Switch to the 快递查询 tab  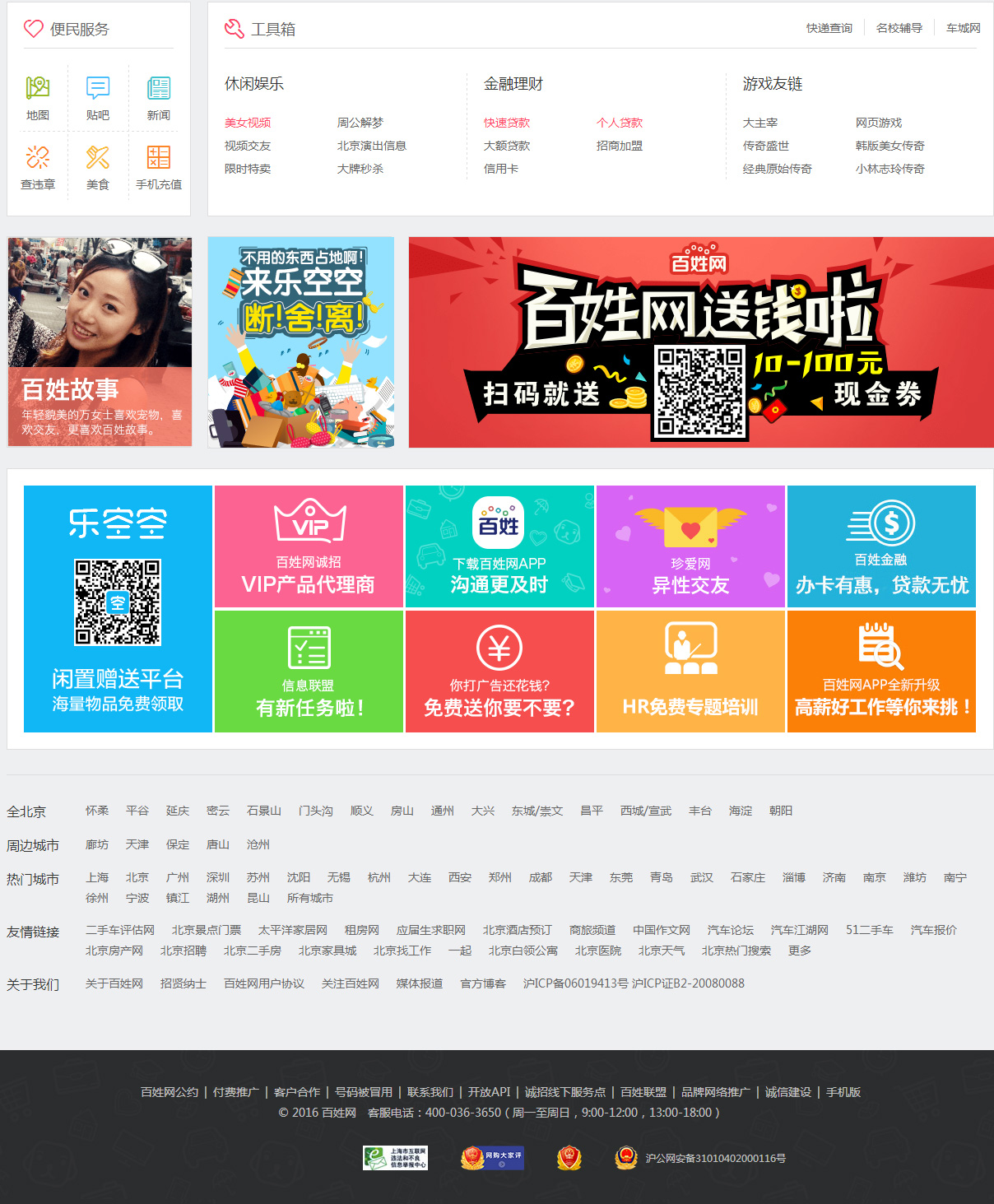(x=829, y=28)
